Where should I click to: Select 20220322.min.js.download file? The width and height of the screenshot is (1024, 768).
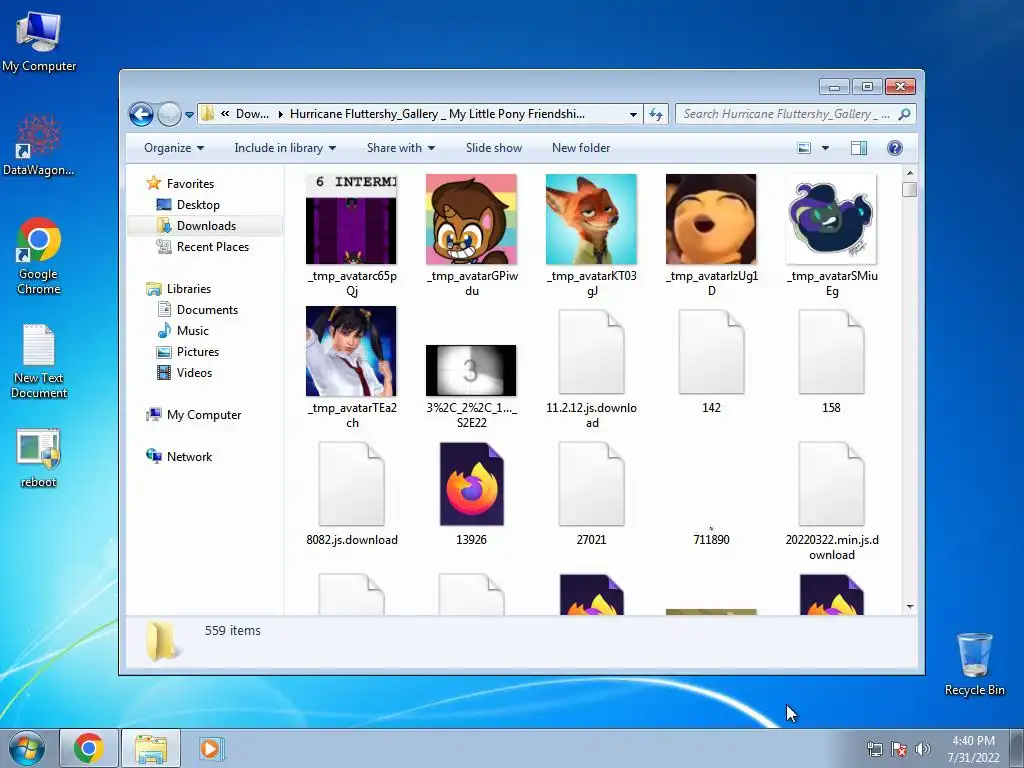point(831,501)
